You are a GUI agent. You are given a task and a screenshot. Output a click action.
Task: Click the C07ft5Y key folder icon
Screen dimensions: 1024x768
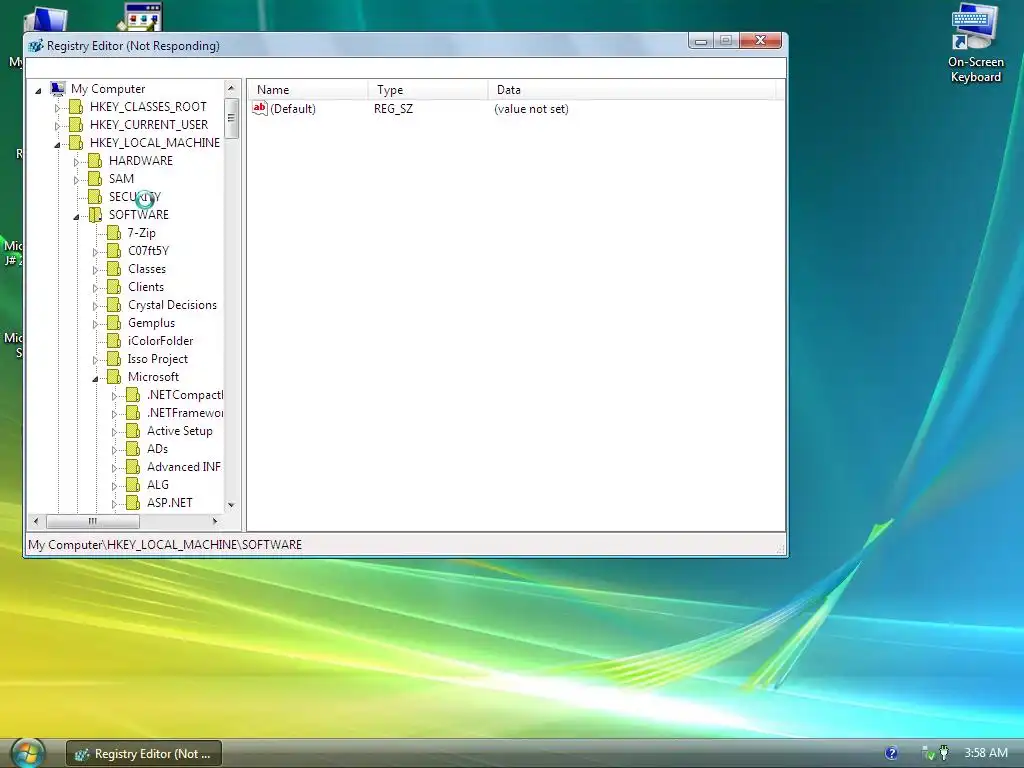click(x=114, y=251)
